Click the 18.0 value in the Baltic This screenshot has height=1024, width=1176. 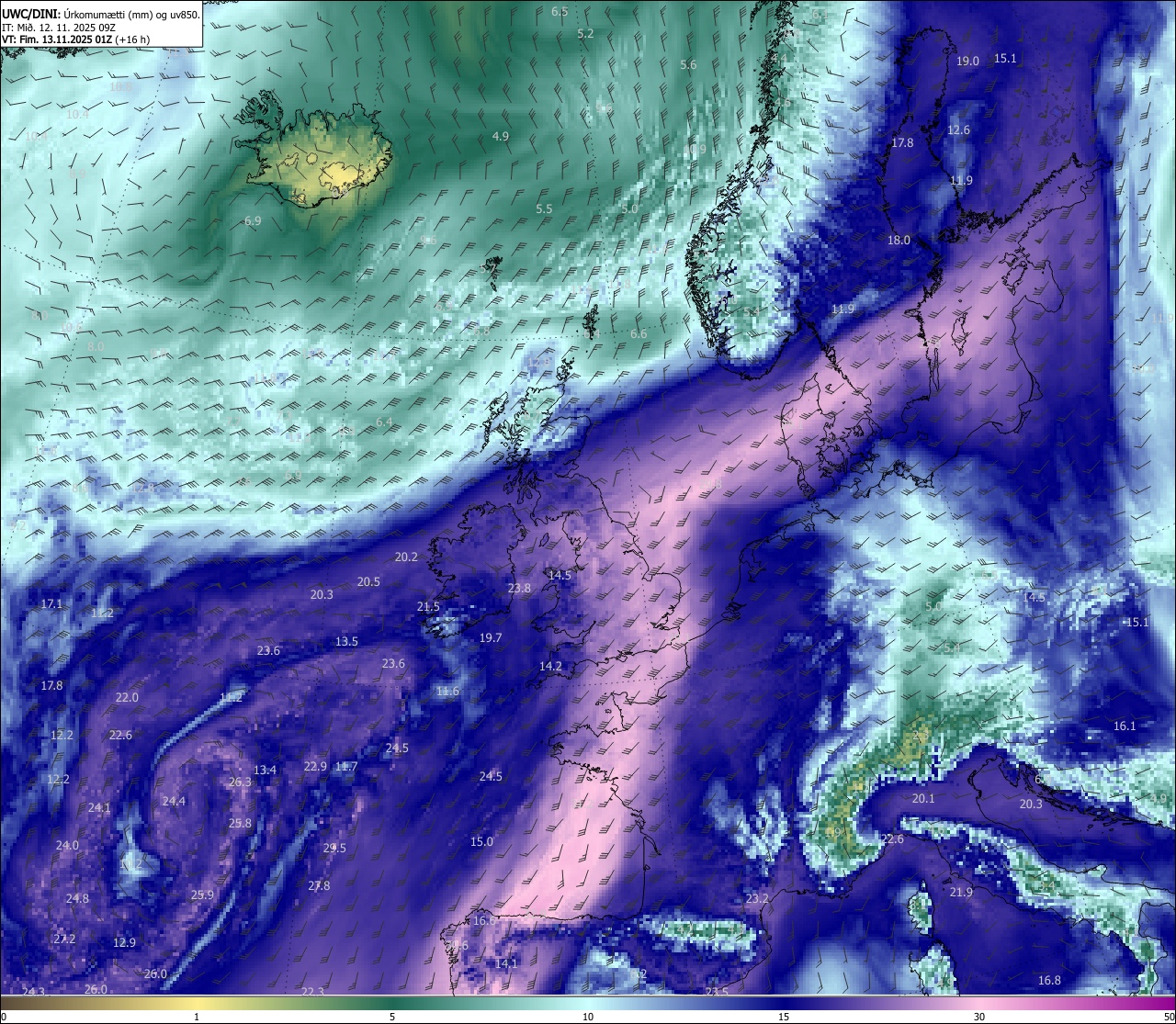[899, 240]
